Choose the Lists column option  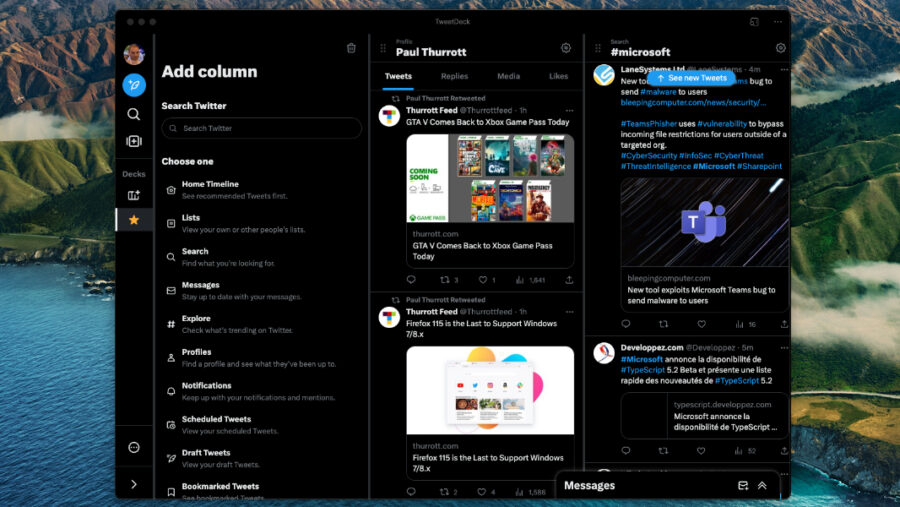tap(262, 223)
